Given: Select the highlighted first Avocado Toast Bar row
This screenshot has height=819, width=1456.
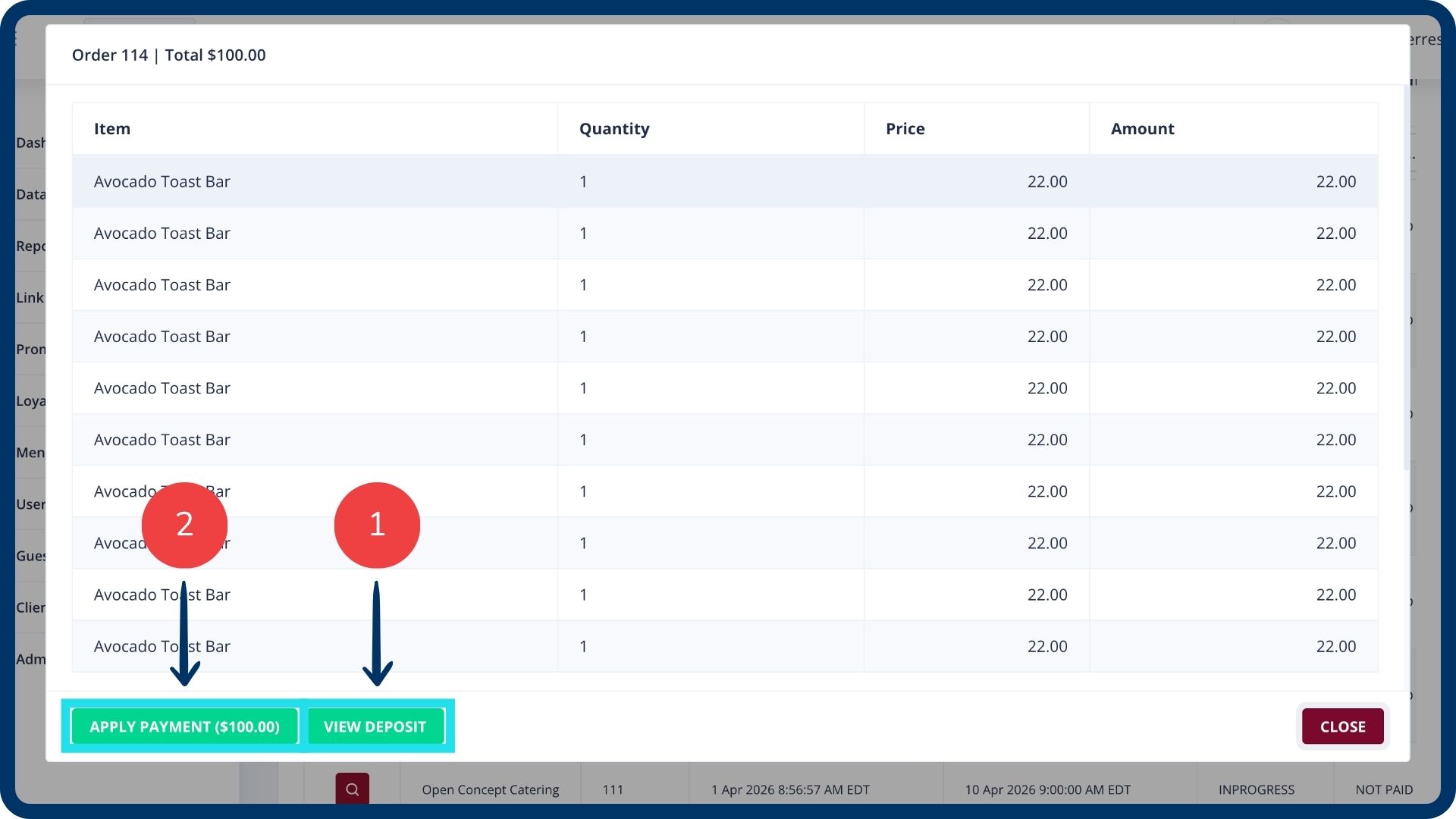Looking at the screenshot, I should [x=162, y=182].
